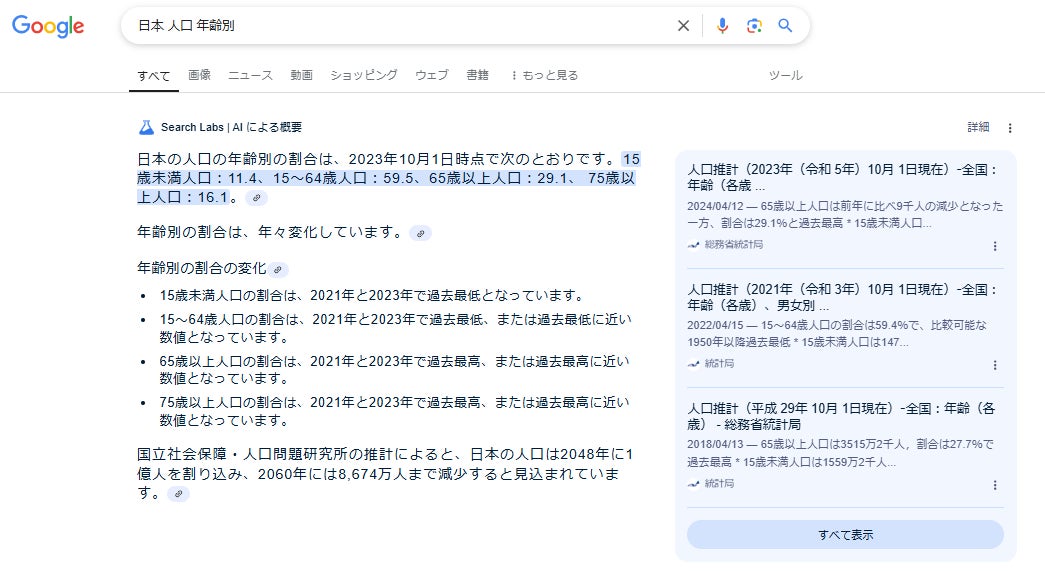
Task: Open link chip beside 年齢別の割合の変化 heading
Action: (x=278, y=270)
